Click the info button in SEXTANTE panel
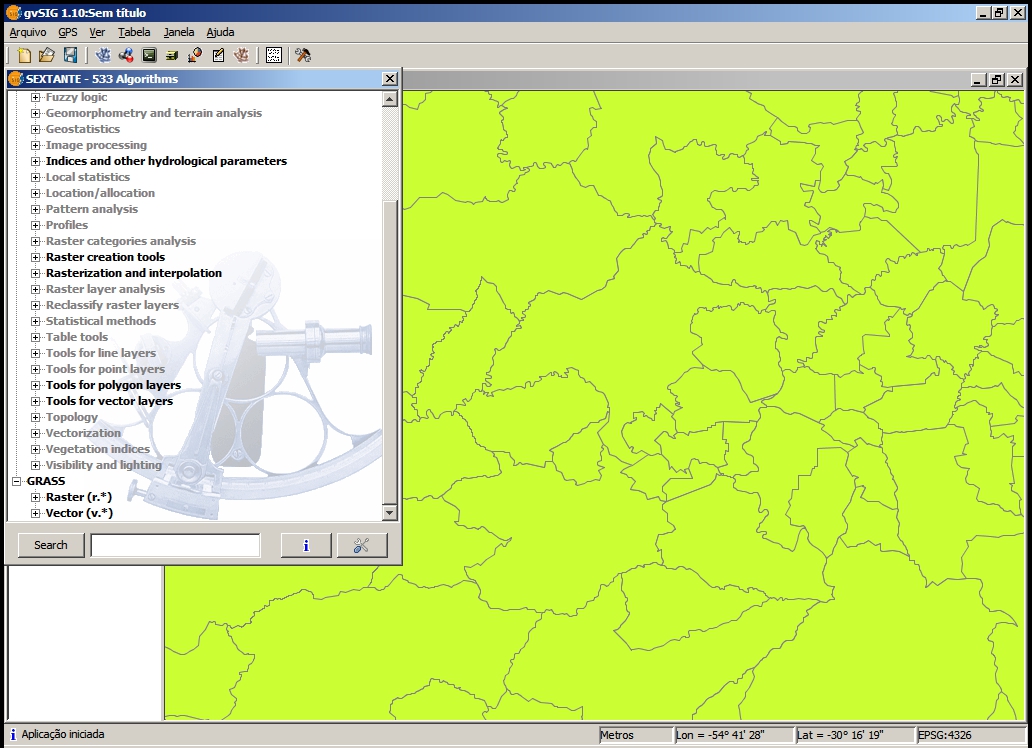This screenshot has height=748, width=1032. pyautogui.click(x=306, y=545)
